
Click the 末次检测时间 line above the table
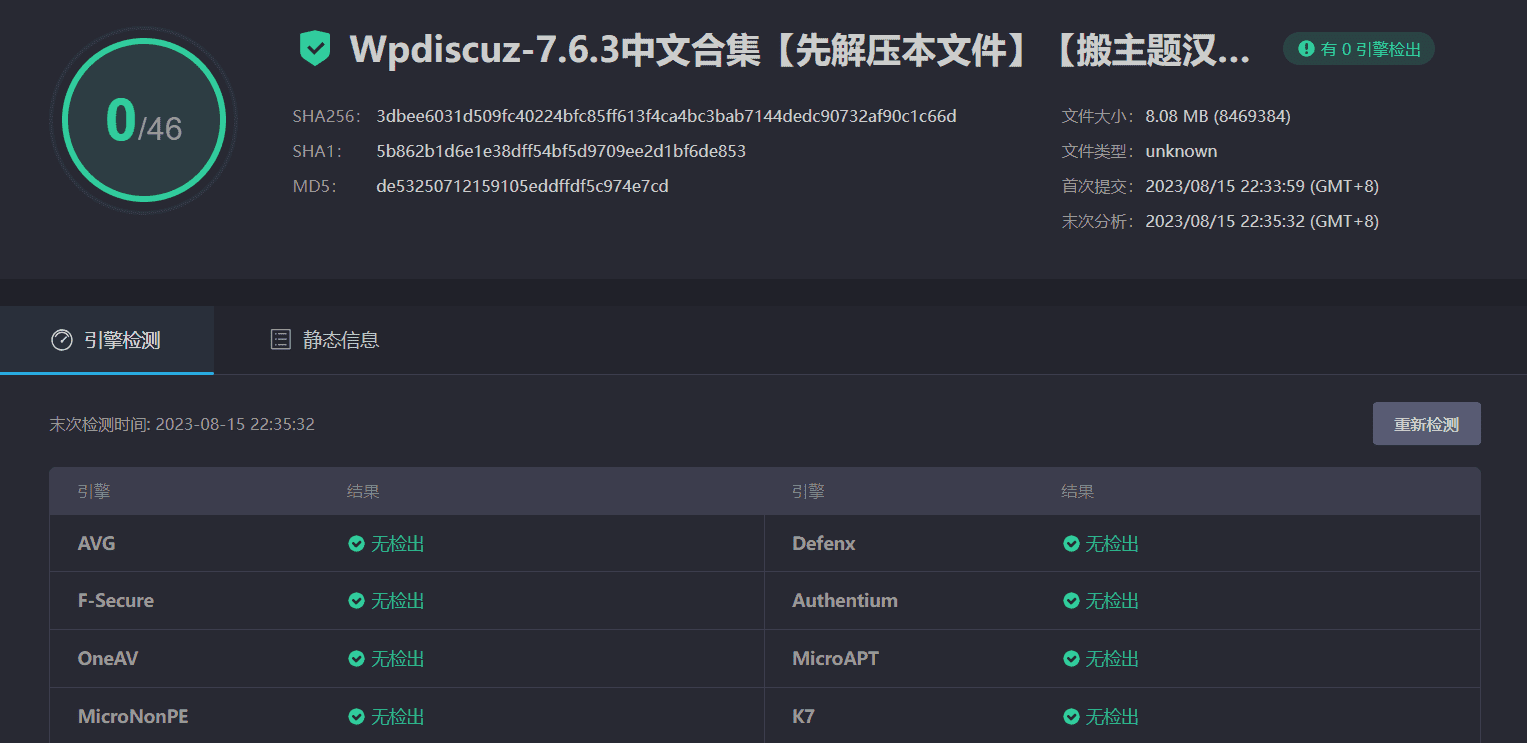[182, 424]
